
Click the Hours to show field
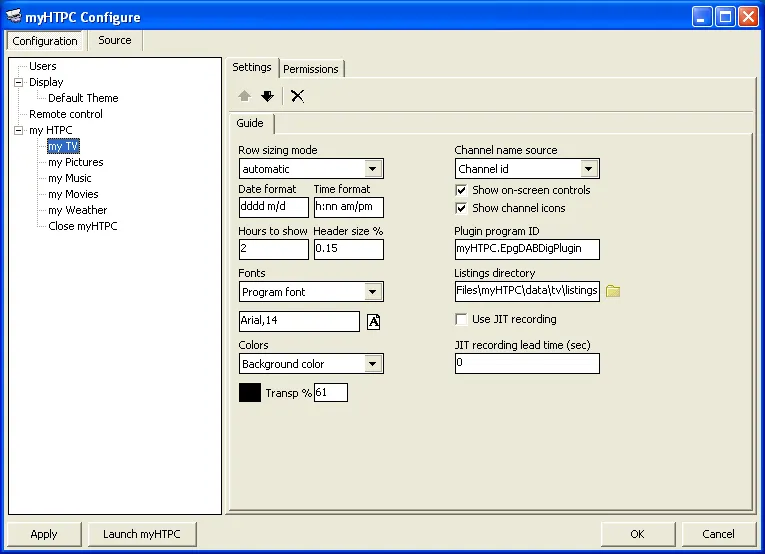click(x=274, y=249)
